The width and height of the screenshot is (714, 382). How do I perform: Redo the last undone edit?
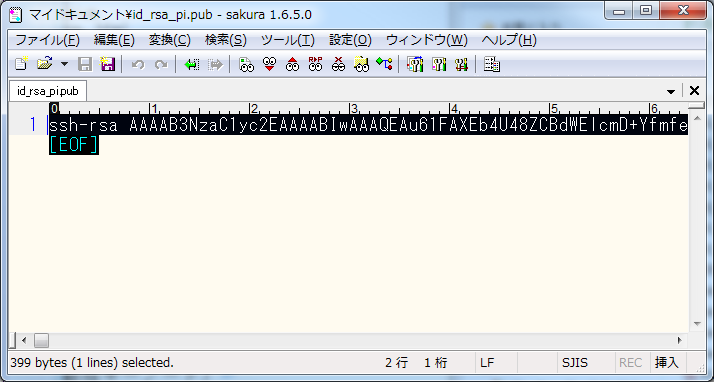tap(161, 65)
